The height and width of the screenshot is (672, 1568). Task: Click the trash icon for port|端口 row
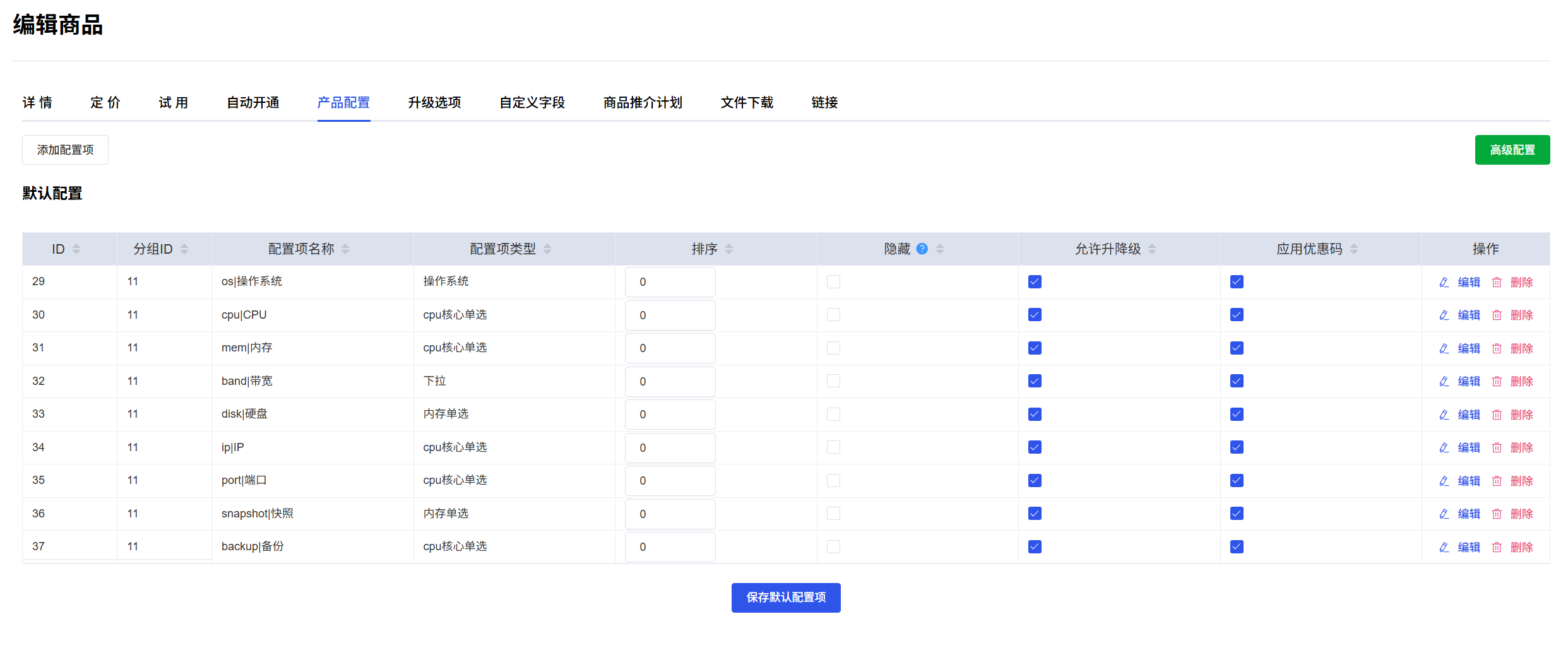coord(1497,481)
